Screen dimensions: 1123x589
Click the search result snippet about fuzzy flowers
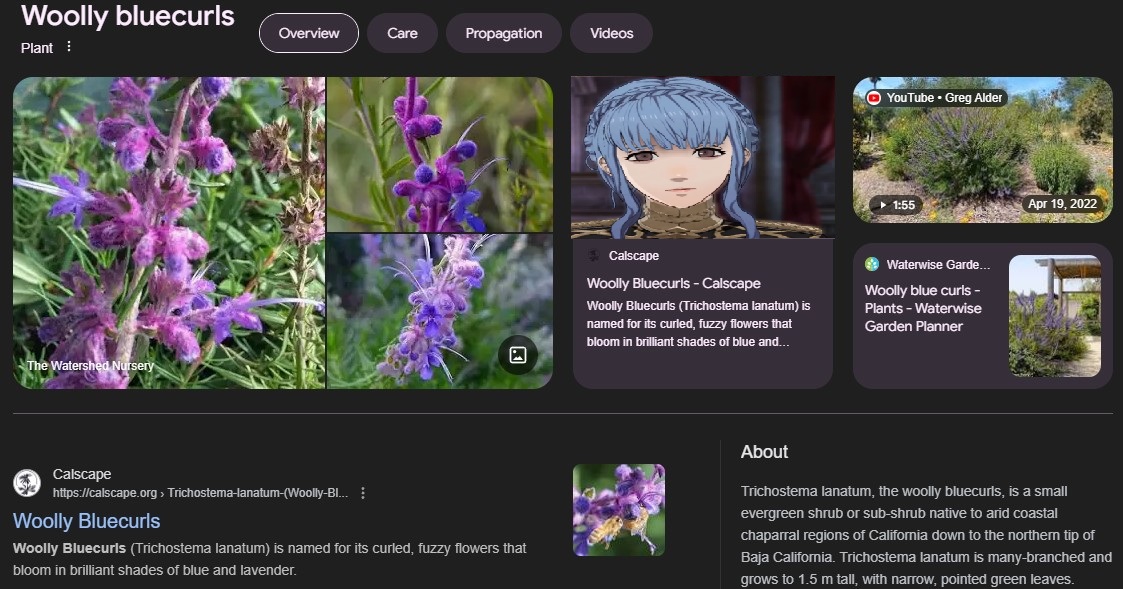pos(269,559)
